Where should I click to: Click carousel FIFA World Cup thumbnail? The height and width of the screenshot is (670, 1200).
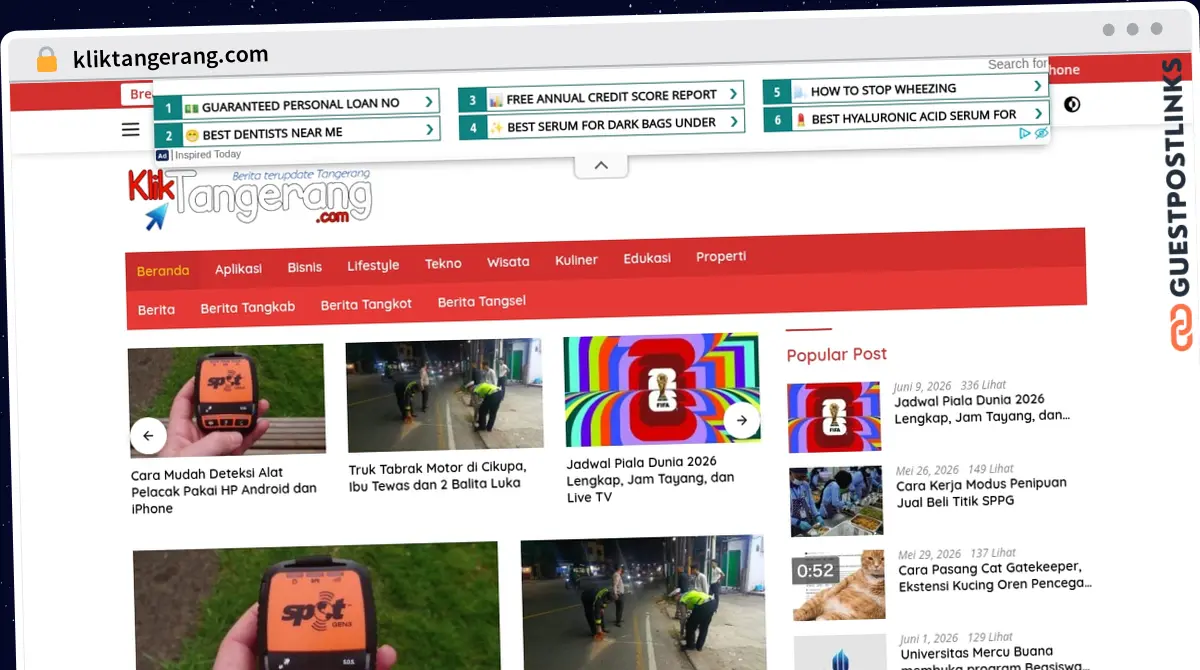coord(662,390)
